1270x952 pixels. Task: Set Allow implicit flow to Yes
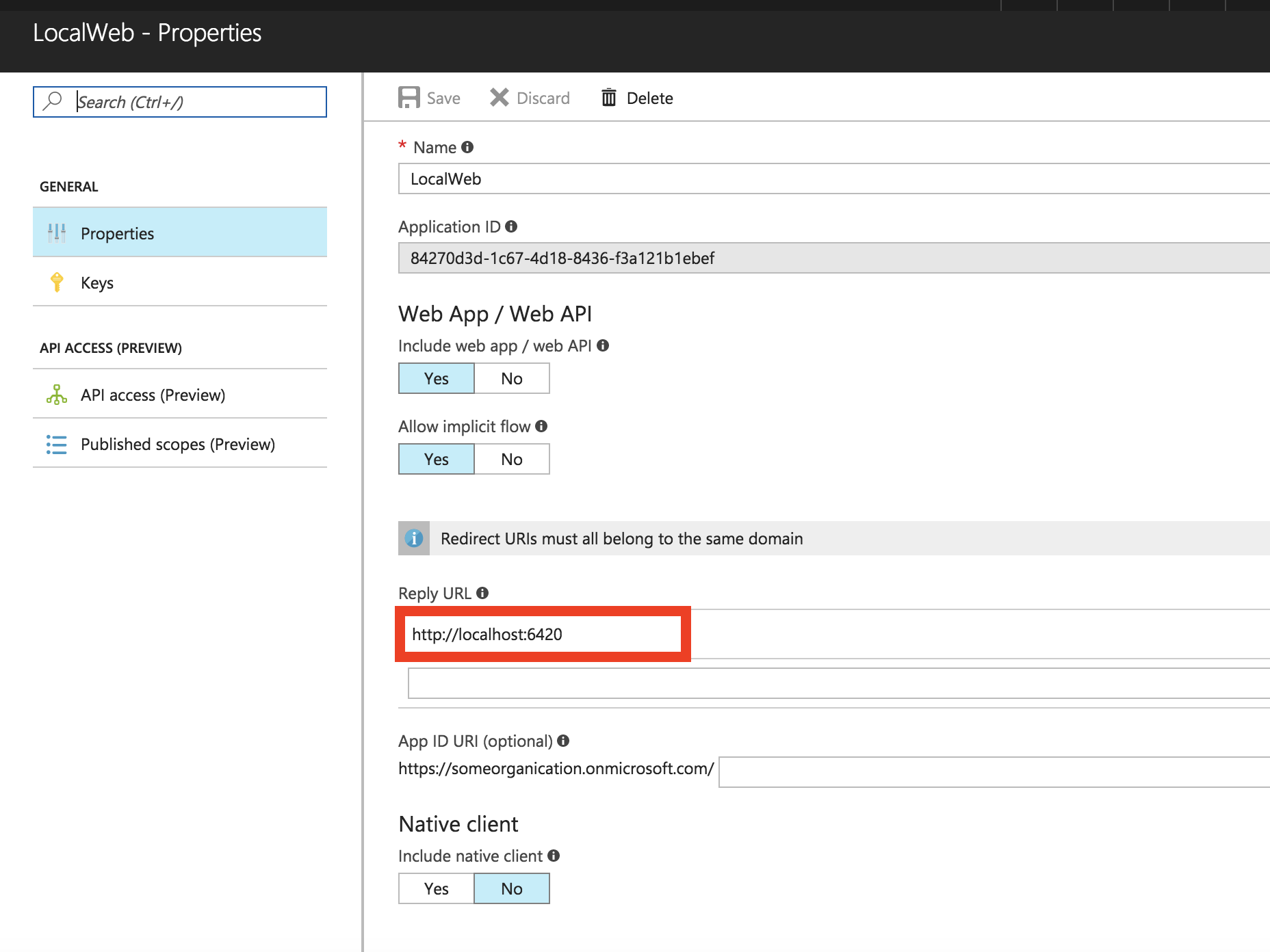[x=437, y=459]
